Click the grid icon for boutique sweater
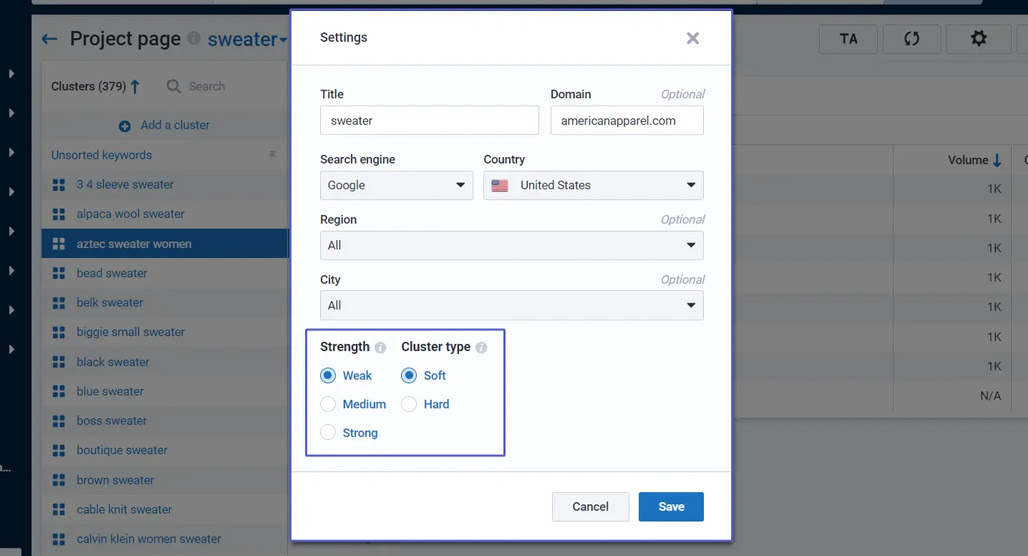This screenshot has width=1028, height=556. pos(58,450)
